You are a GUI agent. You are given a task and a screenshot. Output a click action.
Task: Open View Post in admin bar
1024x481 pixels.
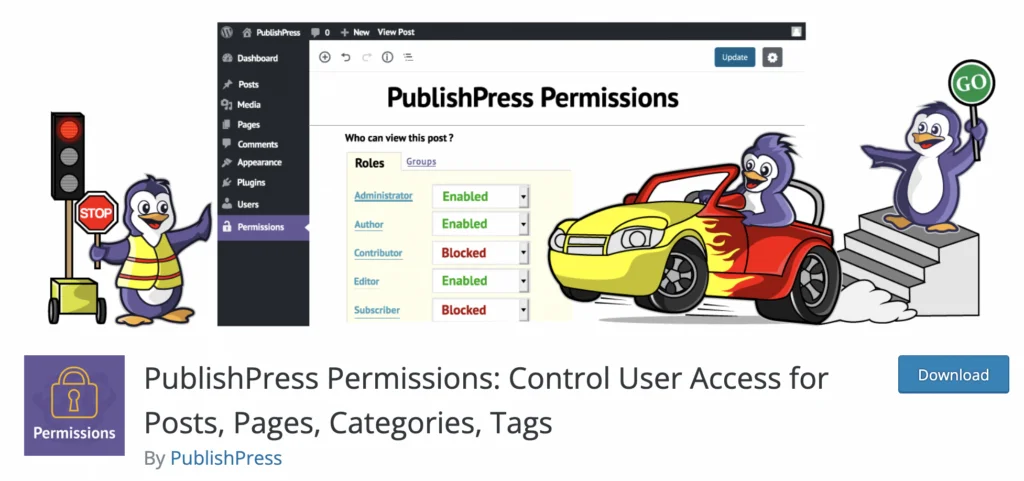396,32
